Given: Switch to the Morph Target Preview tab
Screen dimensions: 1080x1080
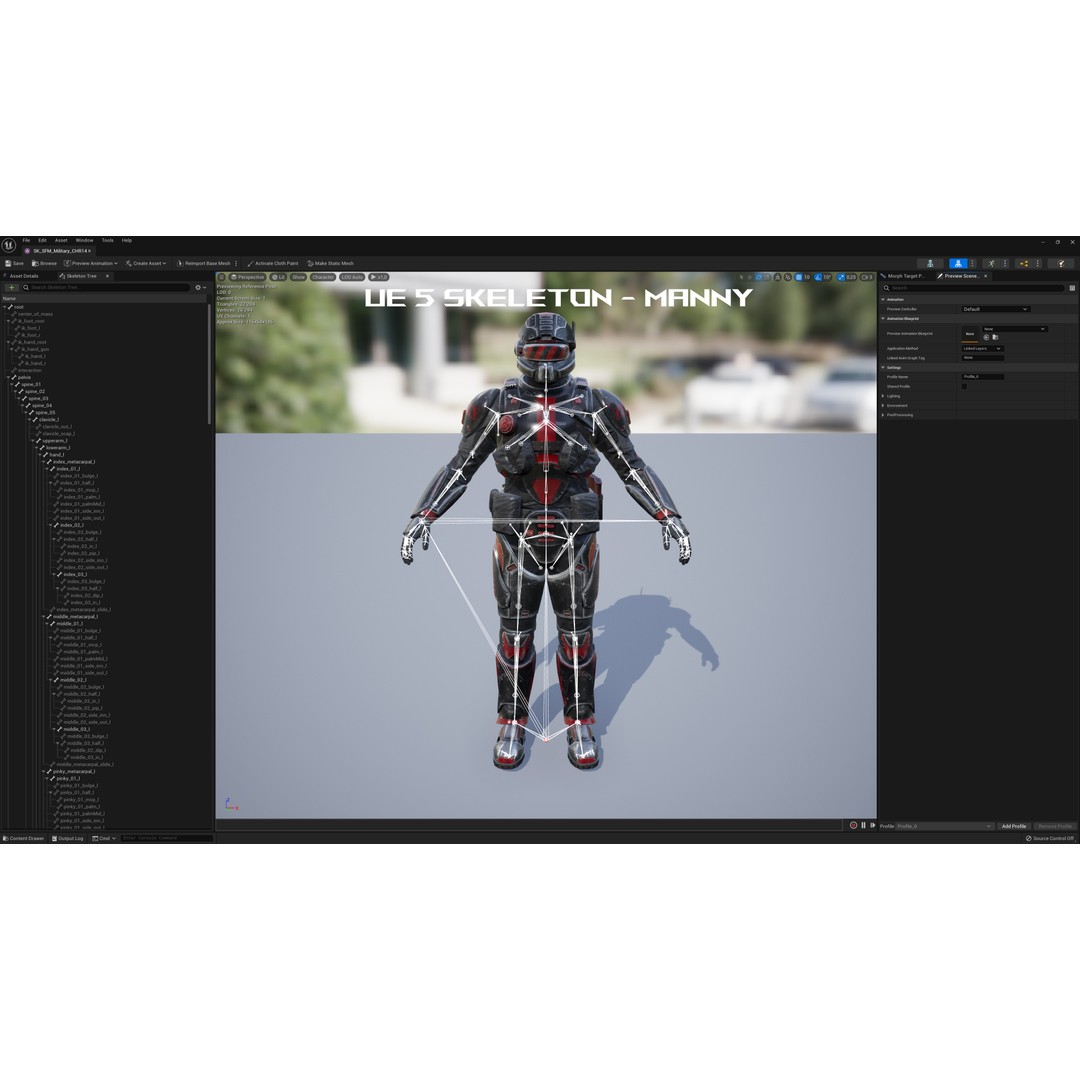Looking at the screenshot, I should point(904,276).
